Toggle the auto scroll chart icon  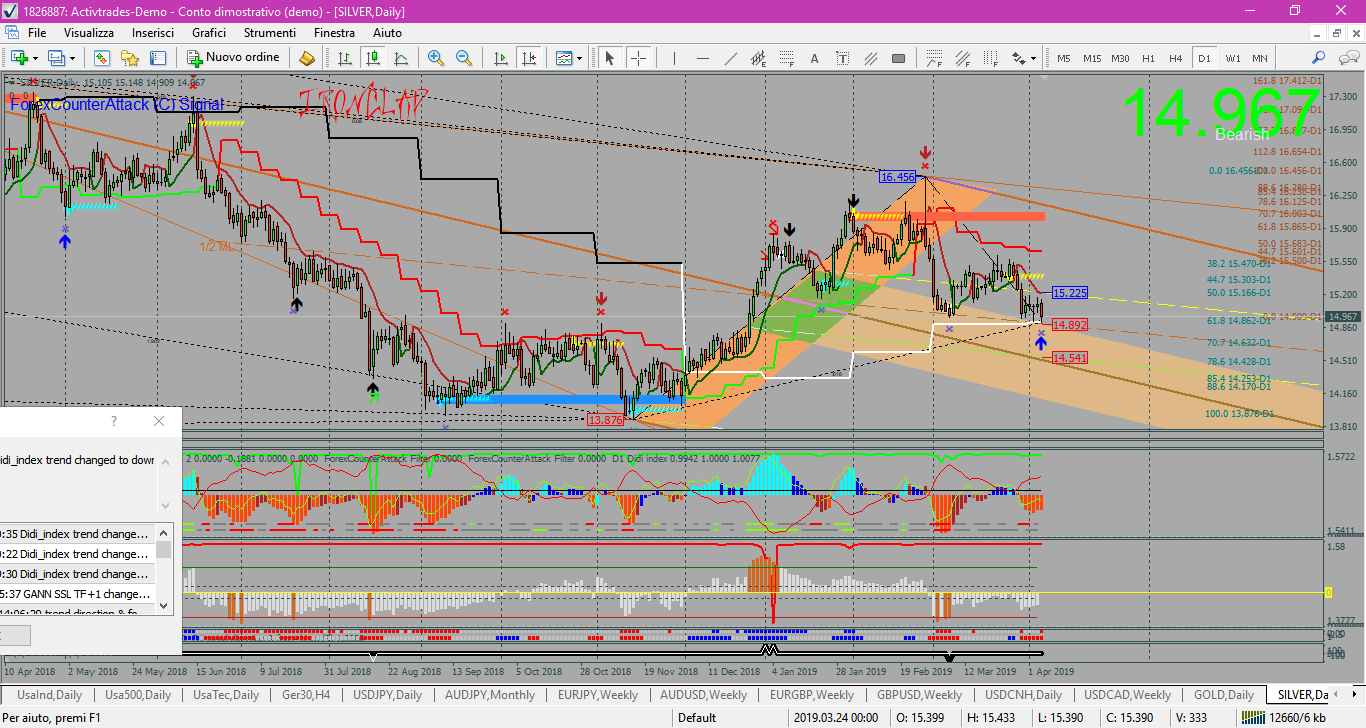(x=501, y=58)
